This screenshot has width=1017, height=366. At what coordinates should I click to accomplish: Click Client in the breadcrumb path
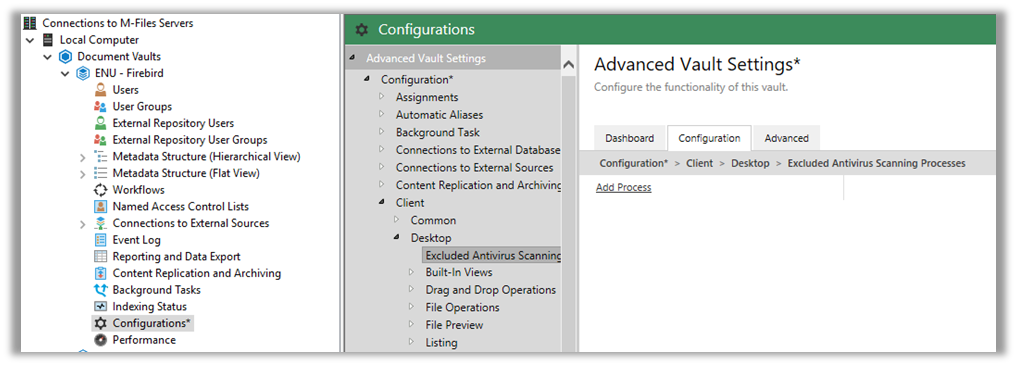[699, 164]
